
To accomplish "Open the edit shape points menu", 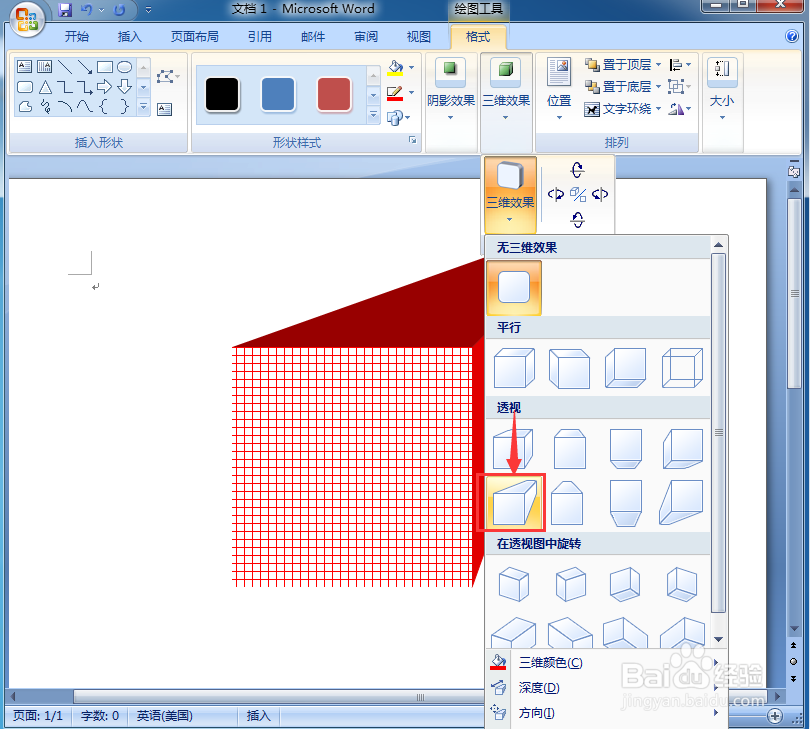I will [167, 76].
